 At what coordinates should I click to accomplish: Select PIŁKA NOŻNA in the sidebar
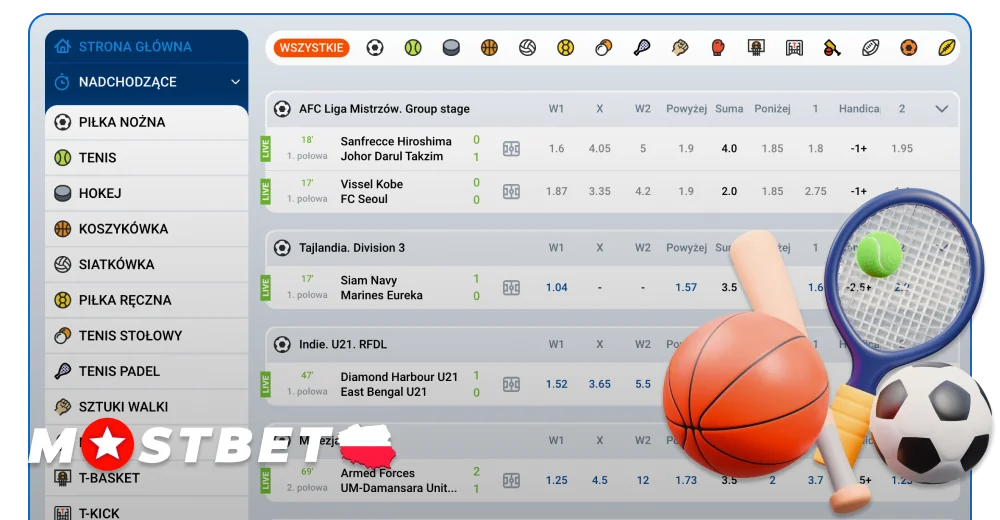click(147, 122)
